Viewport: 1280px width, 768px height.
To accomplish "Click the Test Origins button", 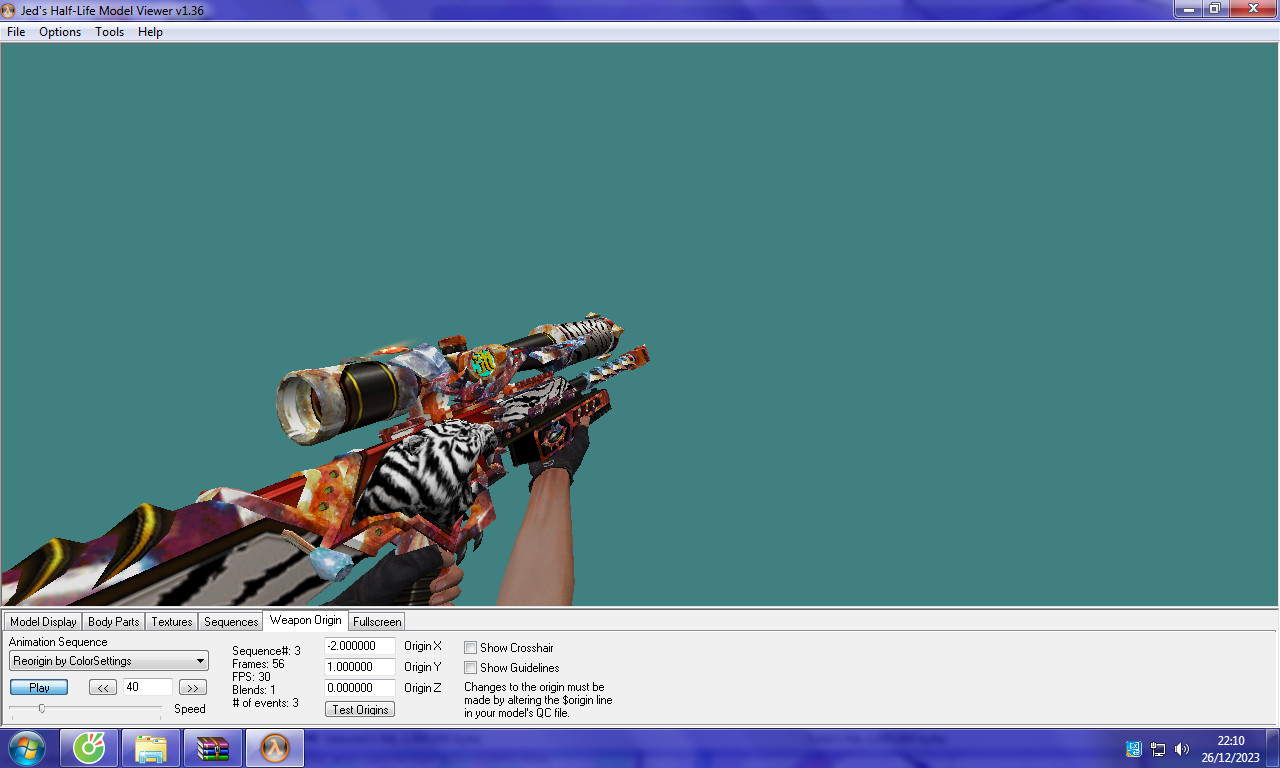I will tap(359, 709).
